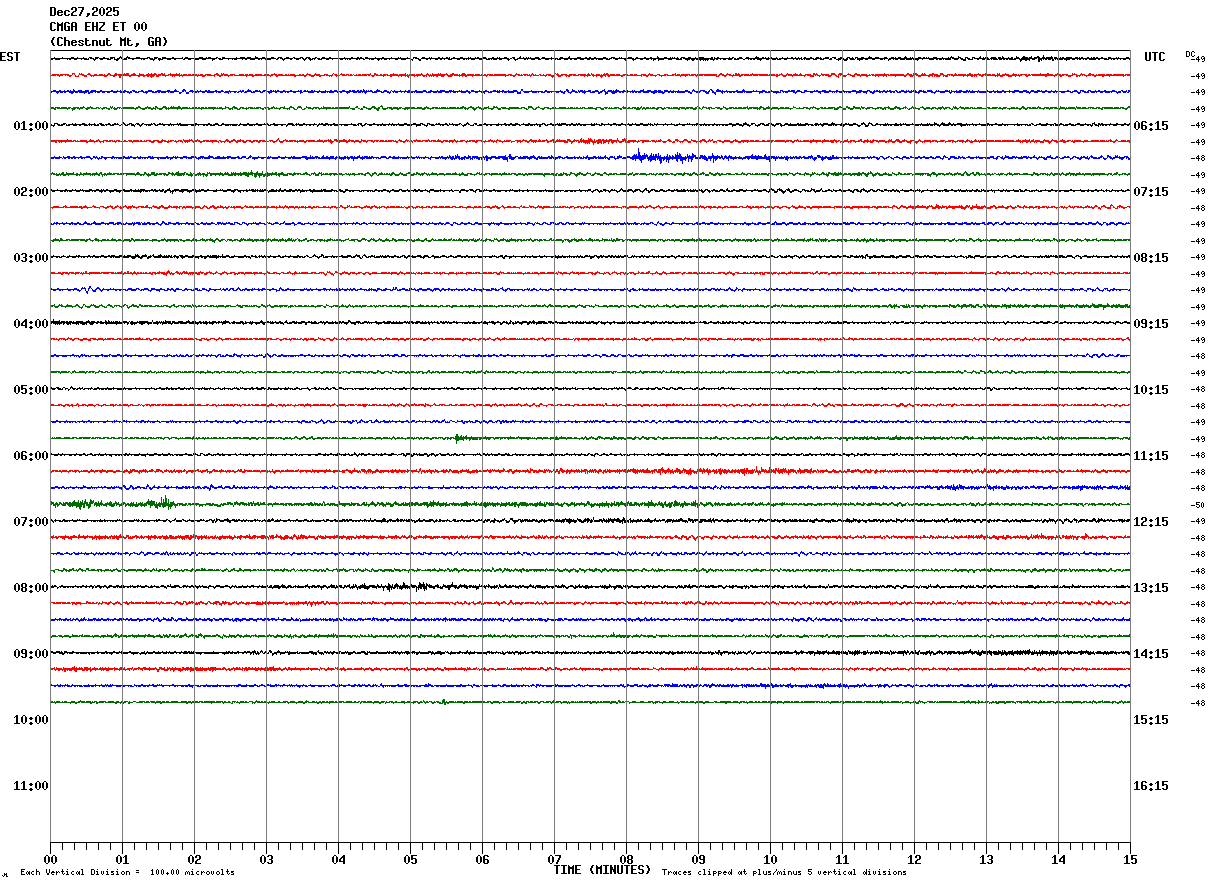Click the "DC" offset column header

(x=1190, y=54)
